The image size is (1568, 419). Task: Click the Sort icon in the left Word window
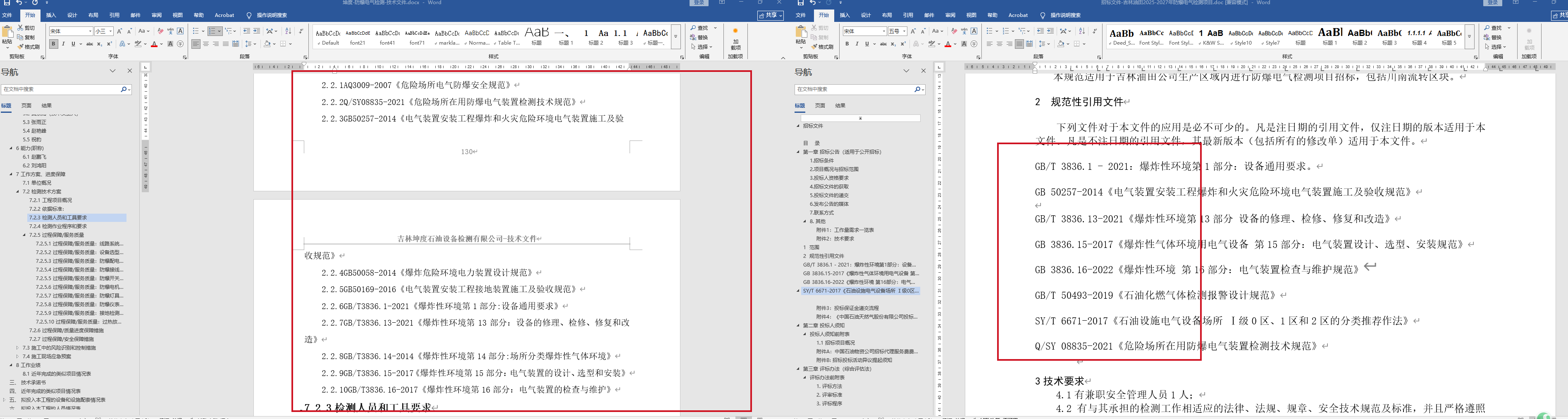point(288,31)
